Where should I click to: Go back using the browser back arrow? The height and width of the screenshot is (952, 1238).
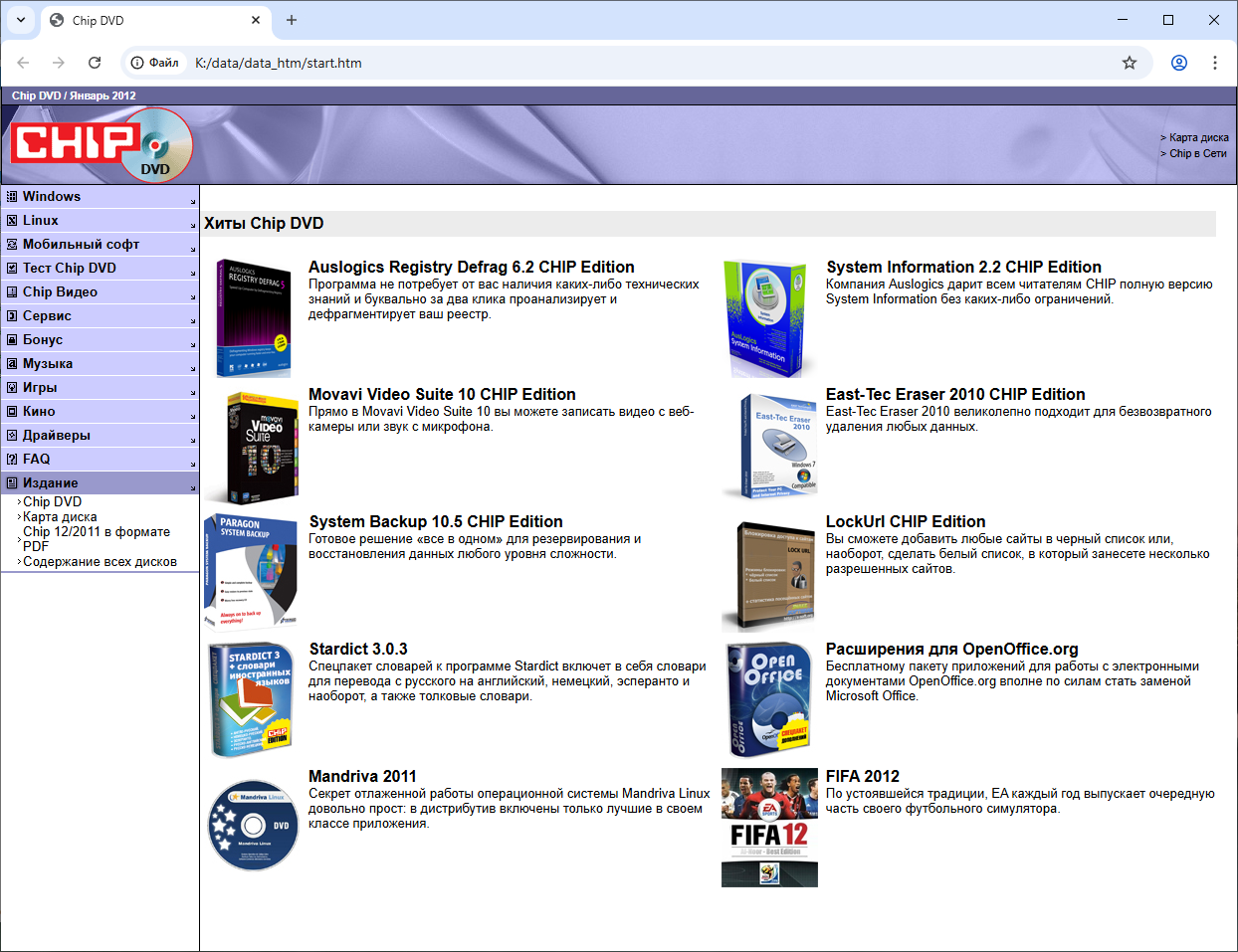pos(23,63)
